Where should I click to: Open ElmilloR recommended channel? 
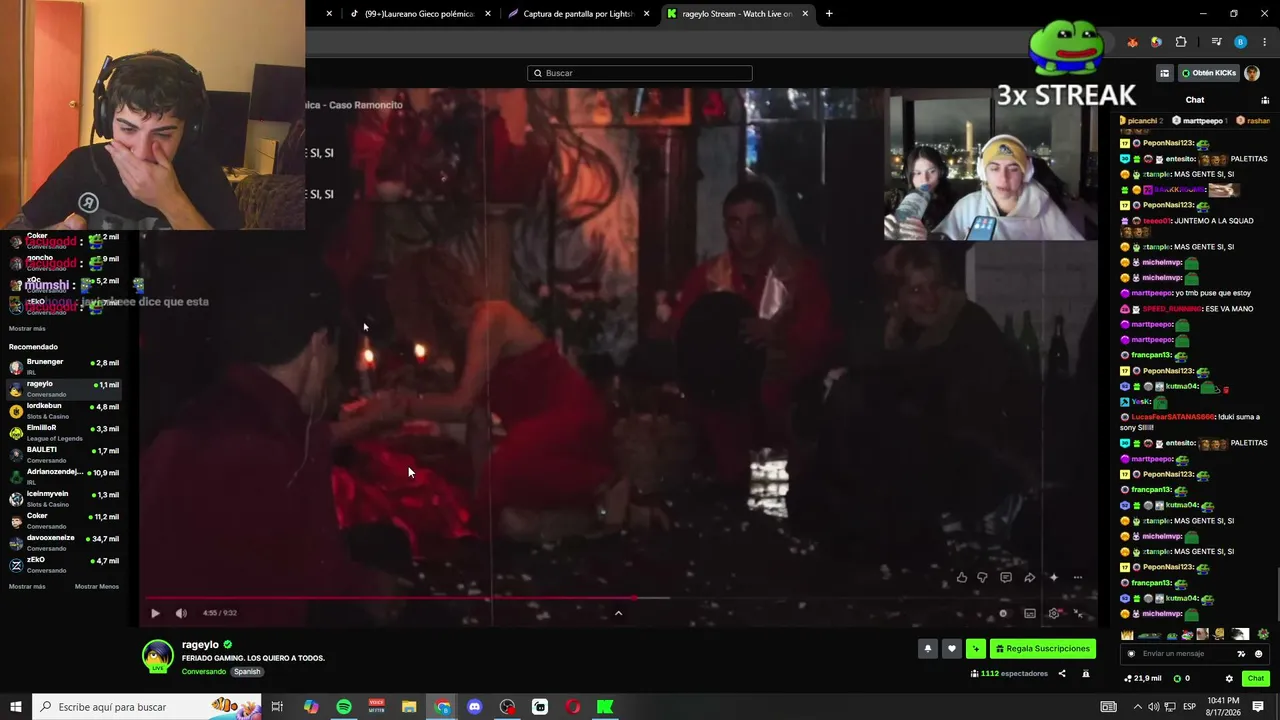tap(64, 433)
